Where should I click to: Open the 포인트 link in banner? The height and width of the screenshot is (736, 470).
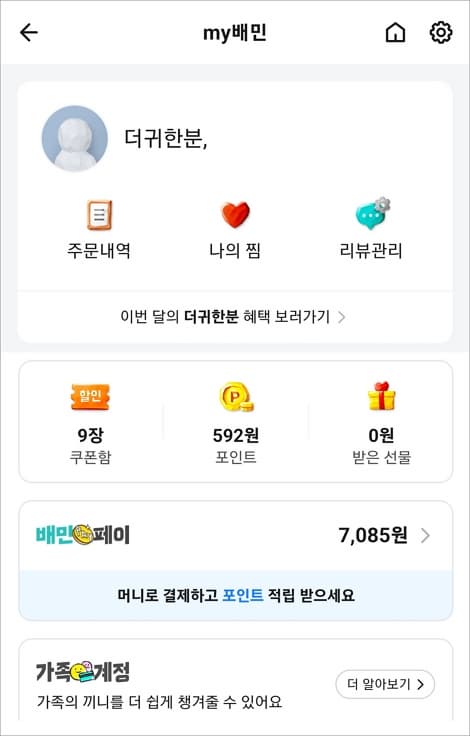(242, 596)
